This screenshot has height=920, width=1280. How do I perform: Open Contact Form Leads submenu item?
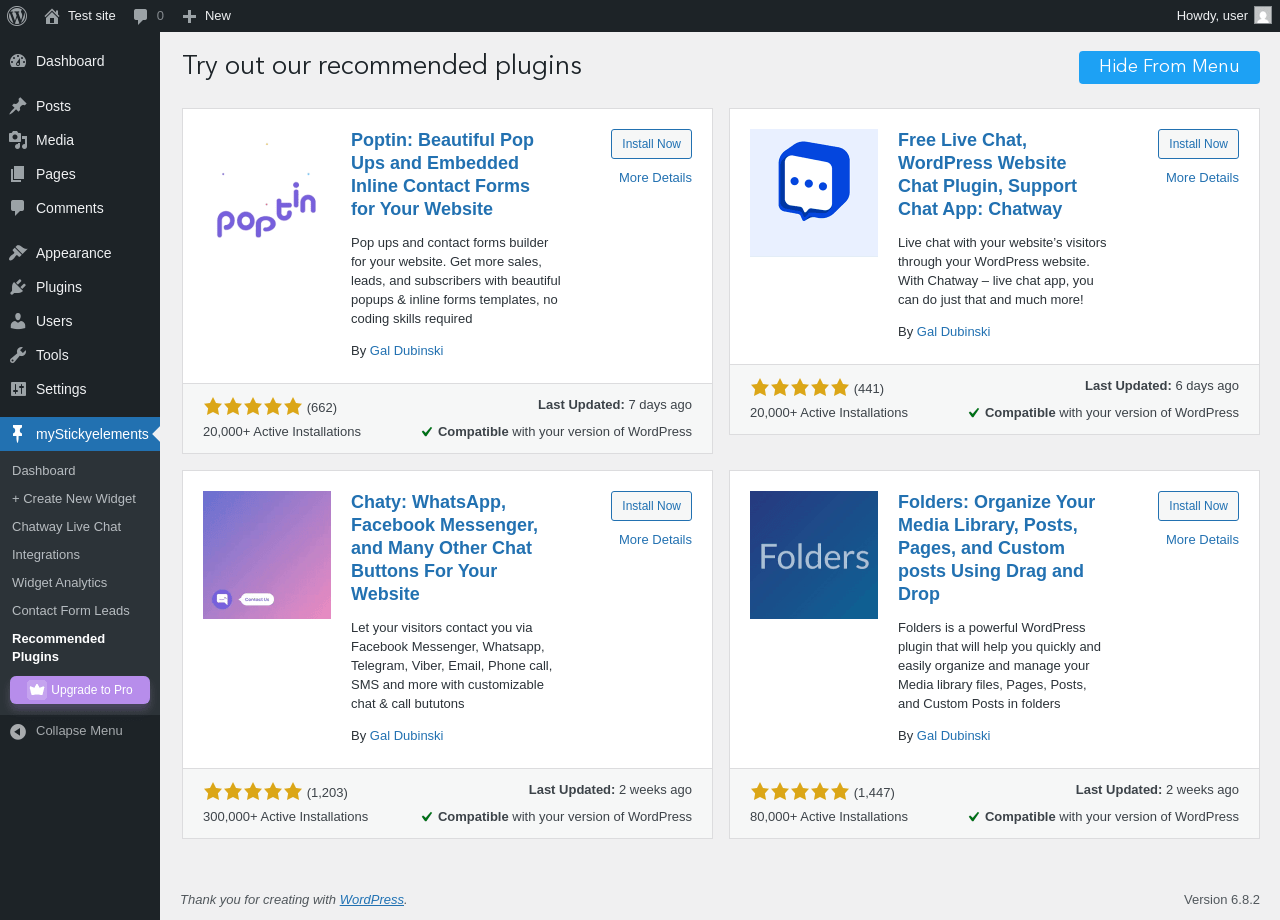pos(71,611)
